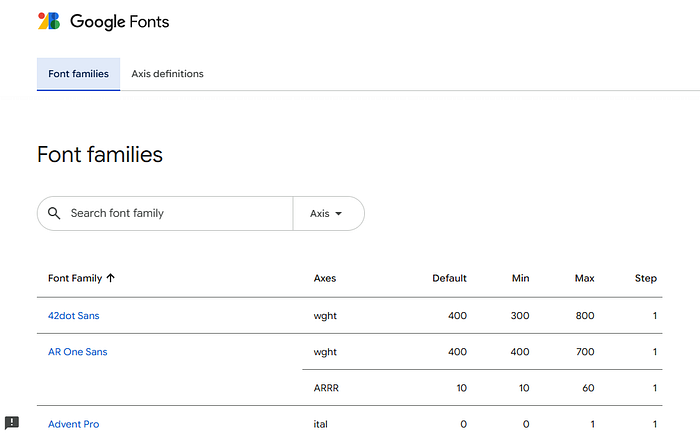Click the Max column header
700x440 pixels.
[x=584, y=278]
